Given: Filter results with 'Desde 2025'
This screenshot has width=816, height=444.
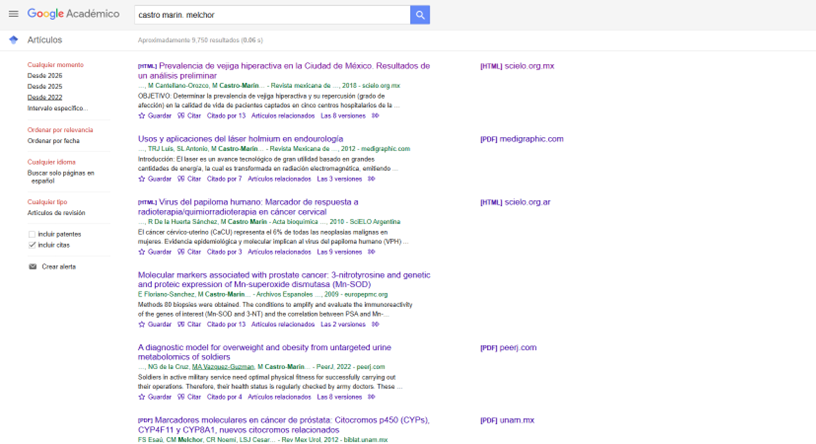Looking at the screenshot, I should (x=44, y=87).
